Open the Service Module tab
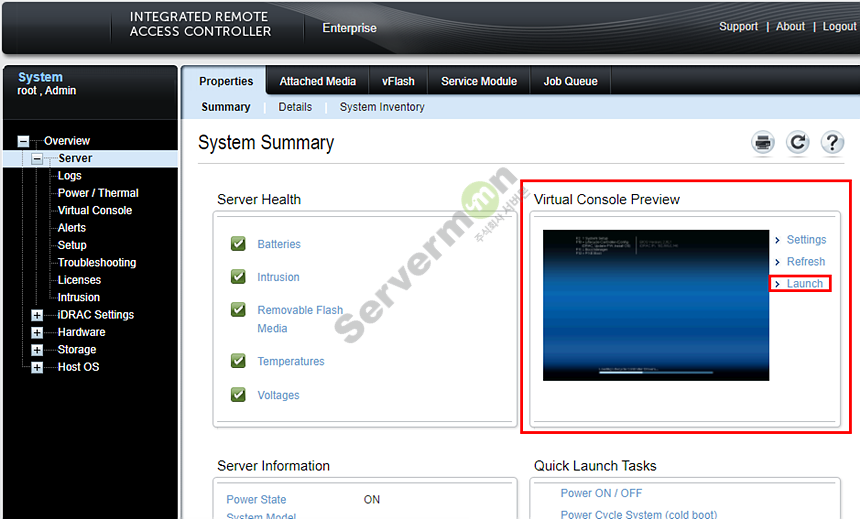860x519 pixels. (479, 81)
